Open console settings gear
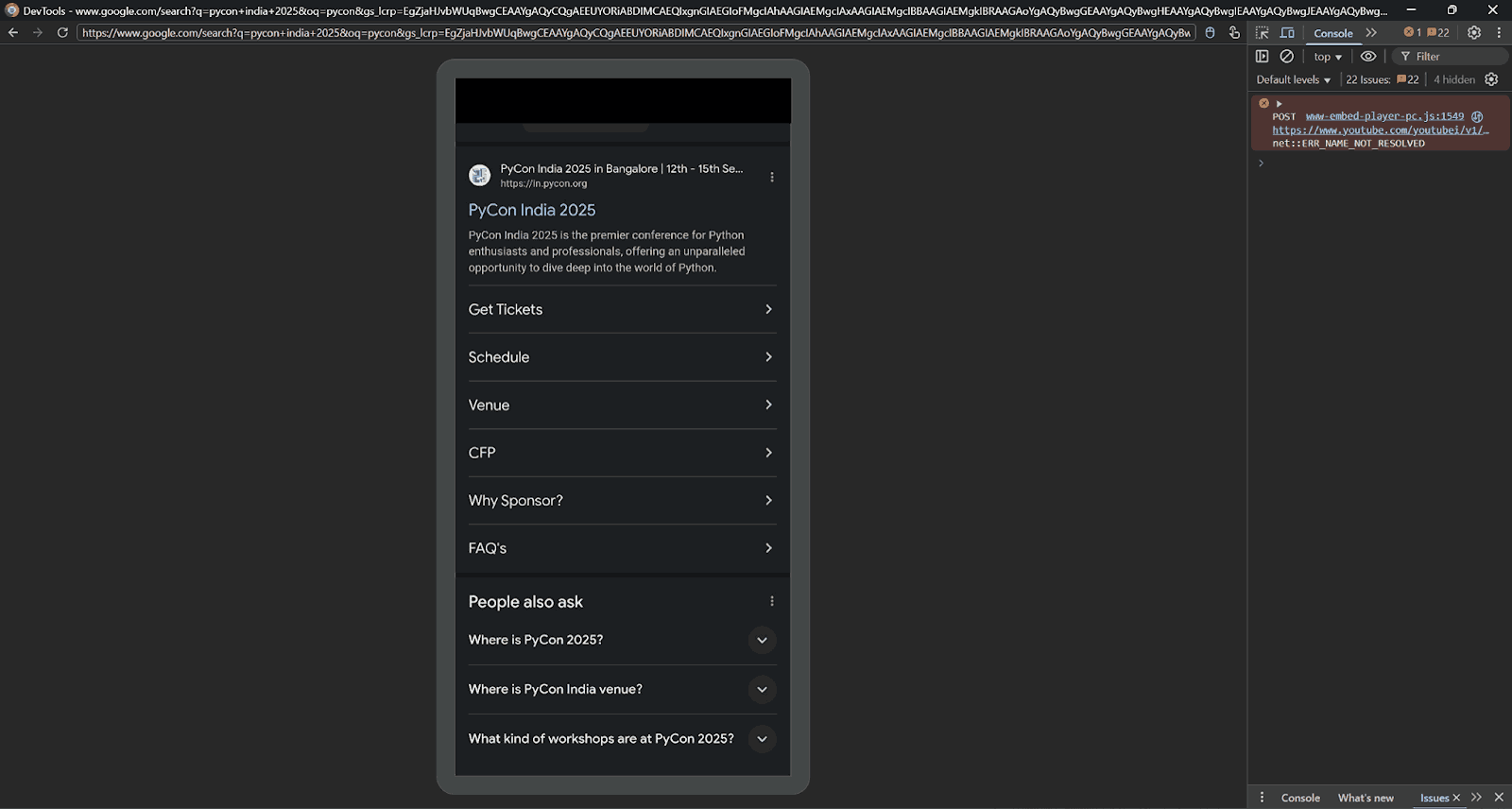The height and width of the screenshot is (809, 1512). 1492,80
